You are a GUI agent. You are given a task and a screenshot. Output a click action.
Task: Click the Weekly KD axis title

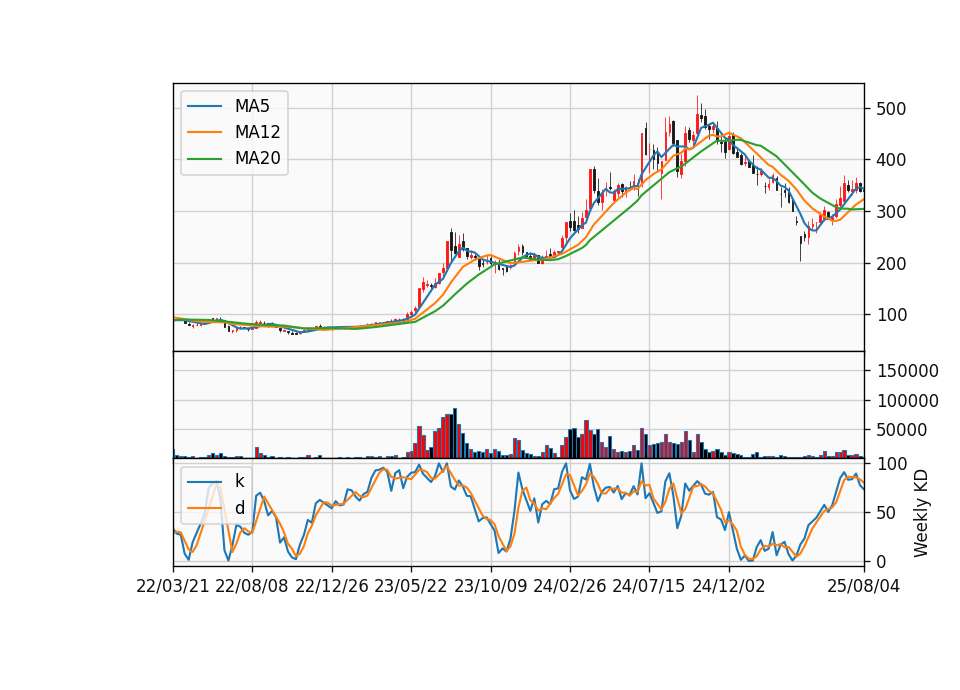point(920,513)
